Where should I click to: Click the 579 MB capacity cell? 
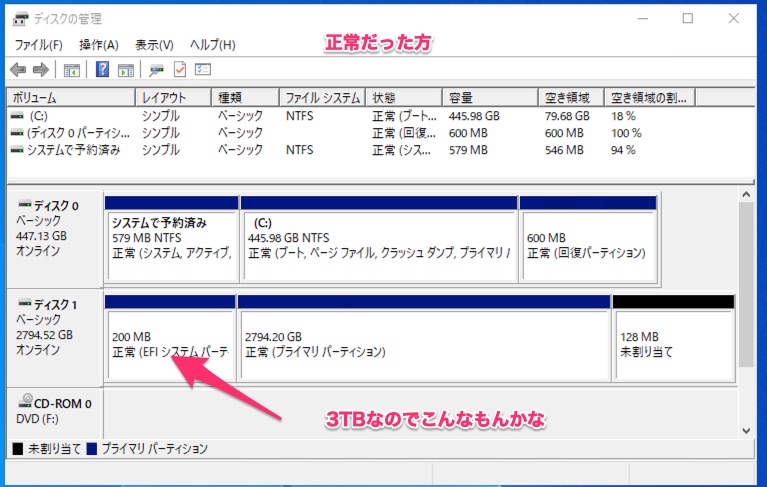point(468,150)
